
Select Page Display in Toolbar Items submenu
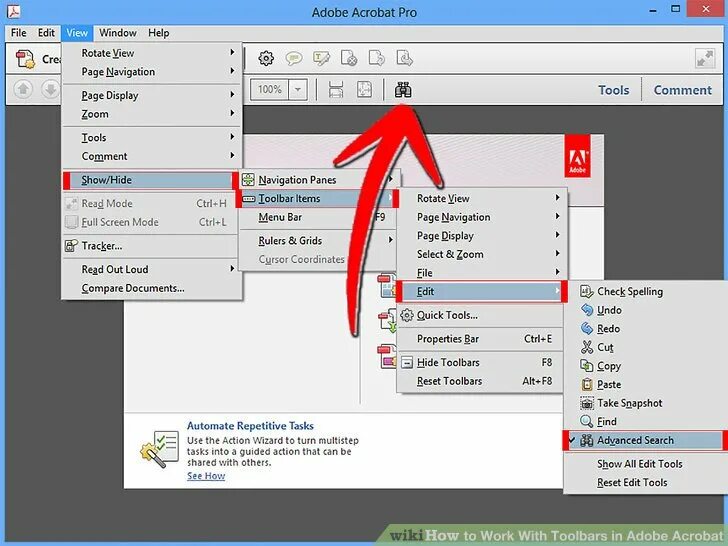point(481,236)
